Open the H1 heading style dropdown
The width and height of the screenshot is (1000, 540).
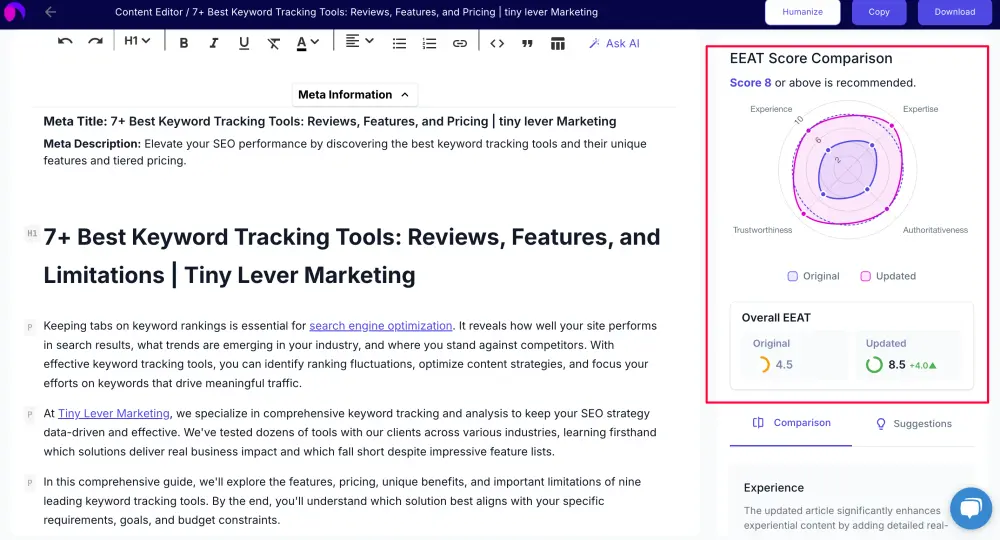pyautogui.click(x=137, y=42)
